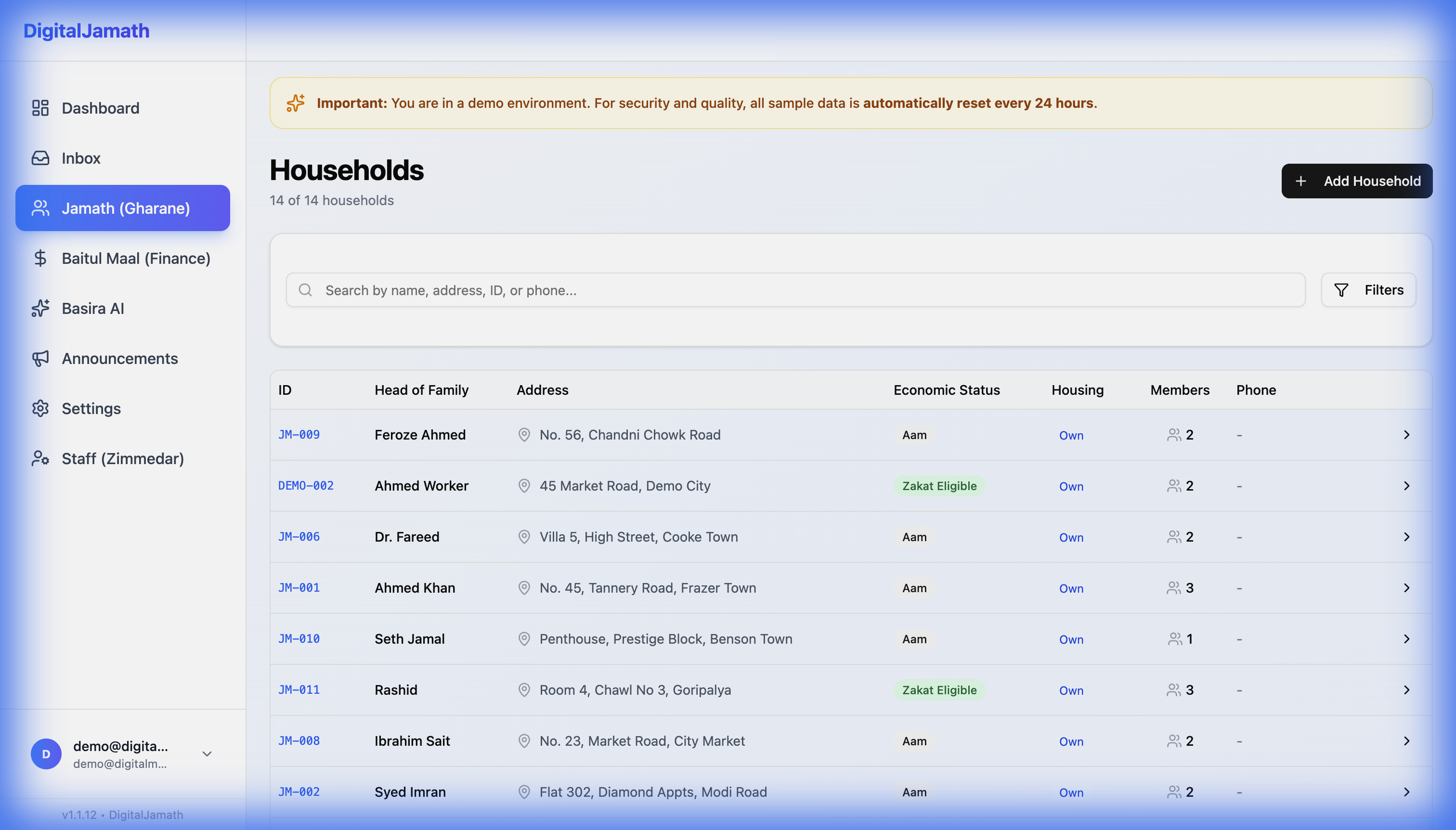
Task: Click the Basira AI sparkle icon
Action: (40, 309)
